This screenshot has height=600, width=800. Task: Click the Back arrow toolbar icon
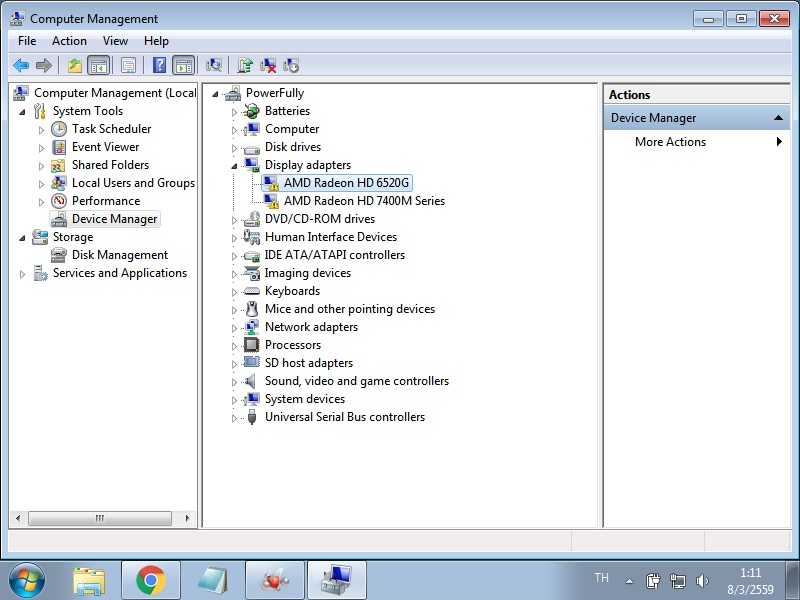point(21,66)
